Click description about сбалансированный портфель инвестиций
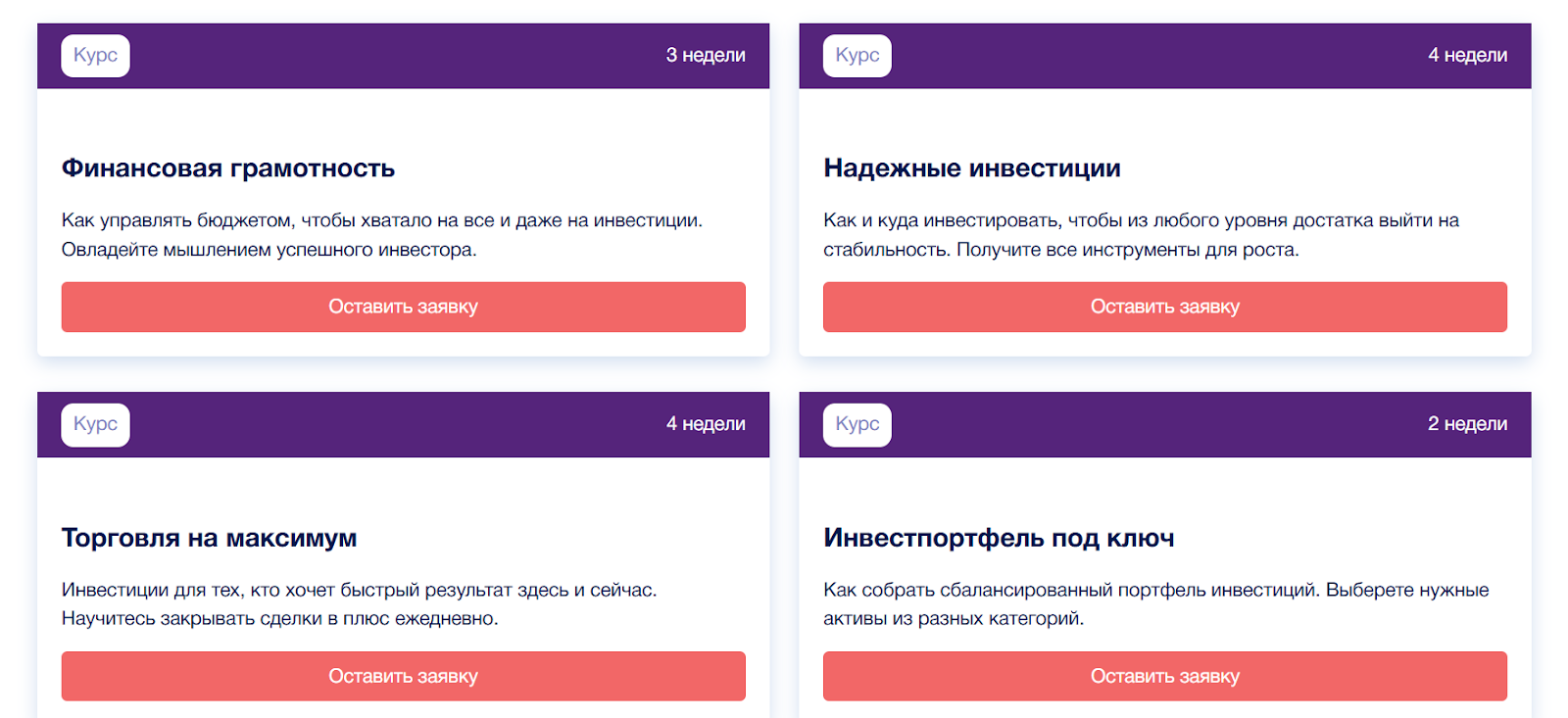 [x=1155, y=603]
